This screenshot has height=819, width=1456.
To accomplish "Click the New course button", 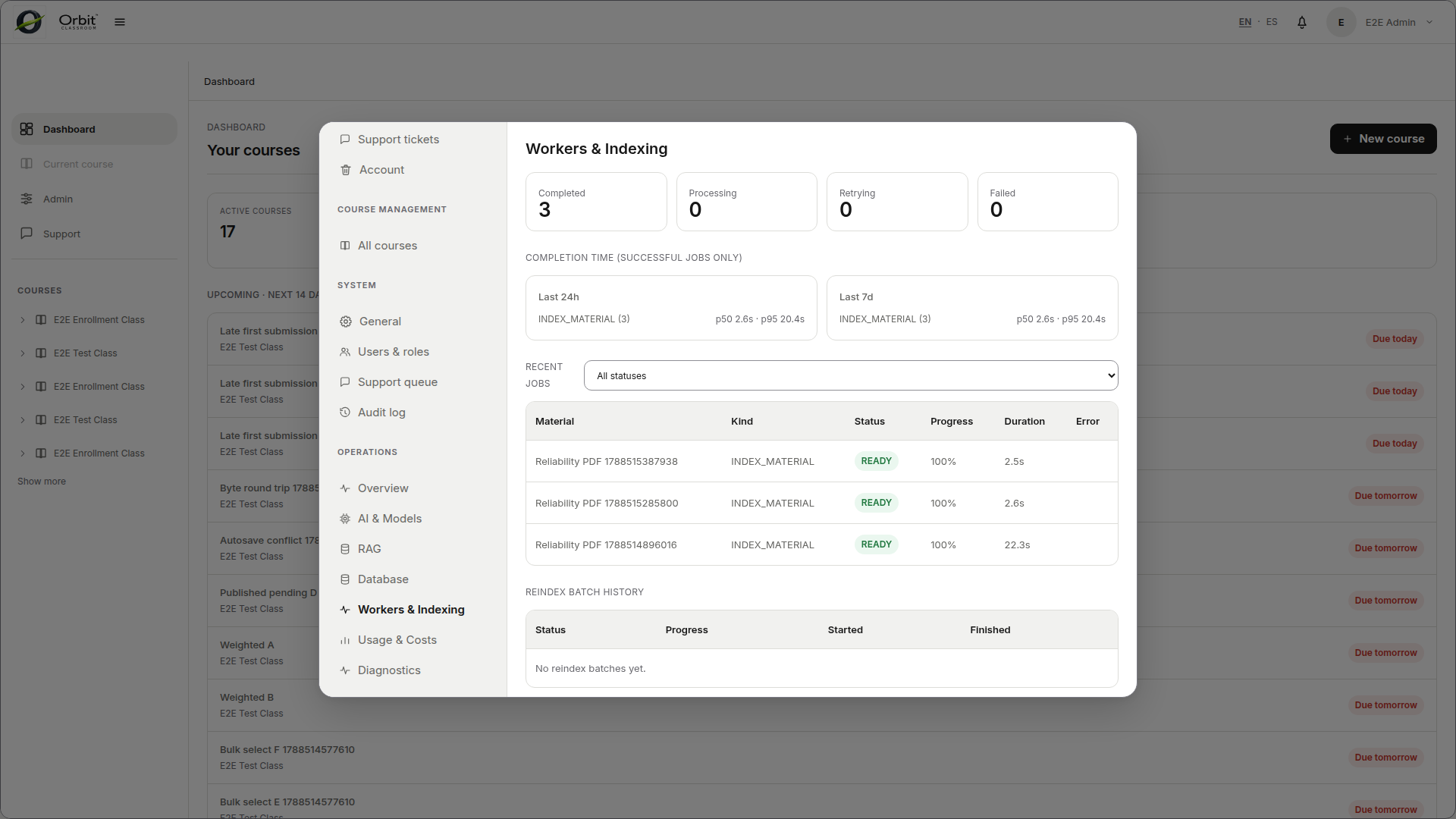I will 1383,139.
